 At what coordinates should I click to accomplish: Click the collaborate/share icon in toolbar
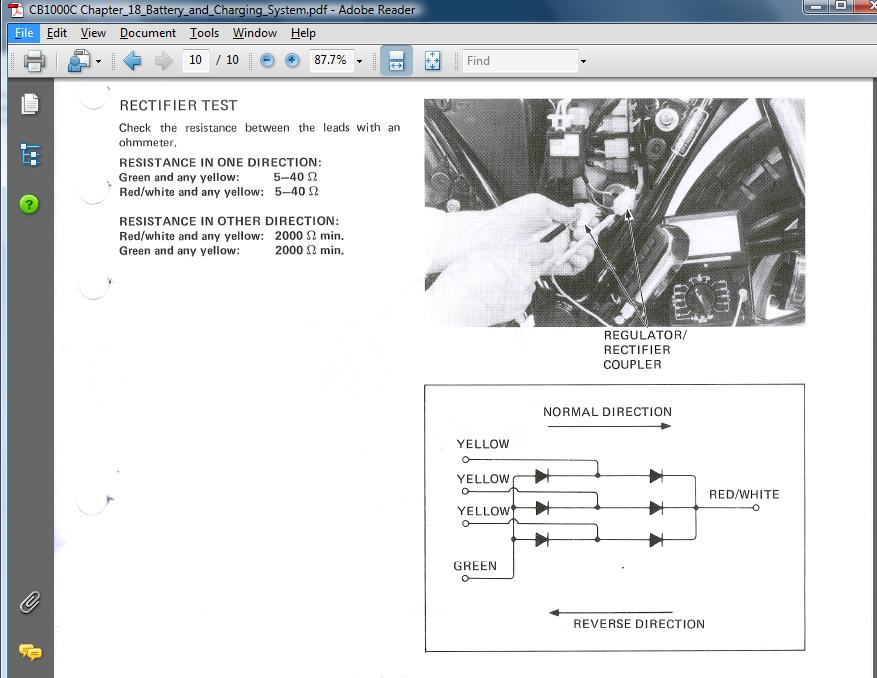(78, 61)
